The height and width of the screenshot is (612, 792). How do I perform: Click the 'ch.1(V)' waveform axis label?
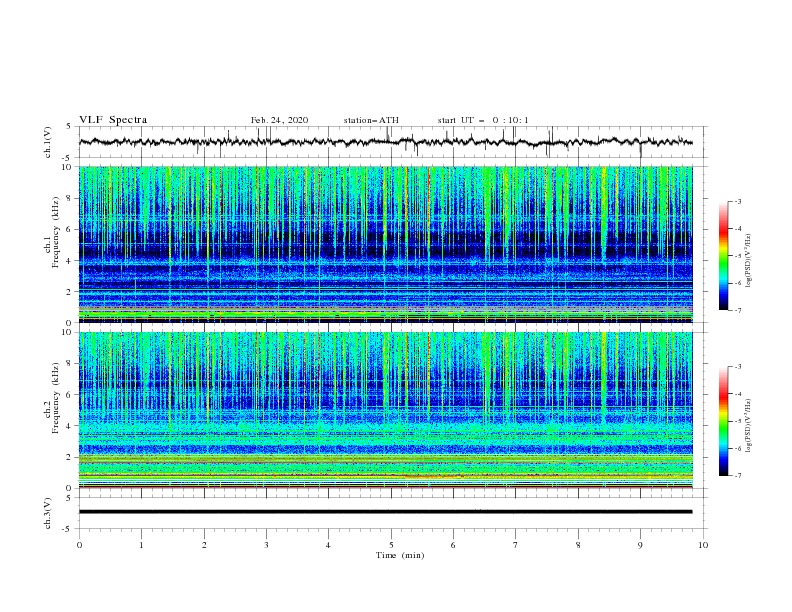48,142
